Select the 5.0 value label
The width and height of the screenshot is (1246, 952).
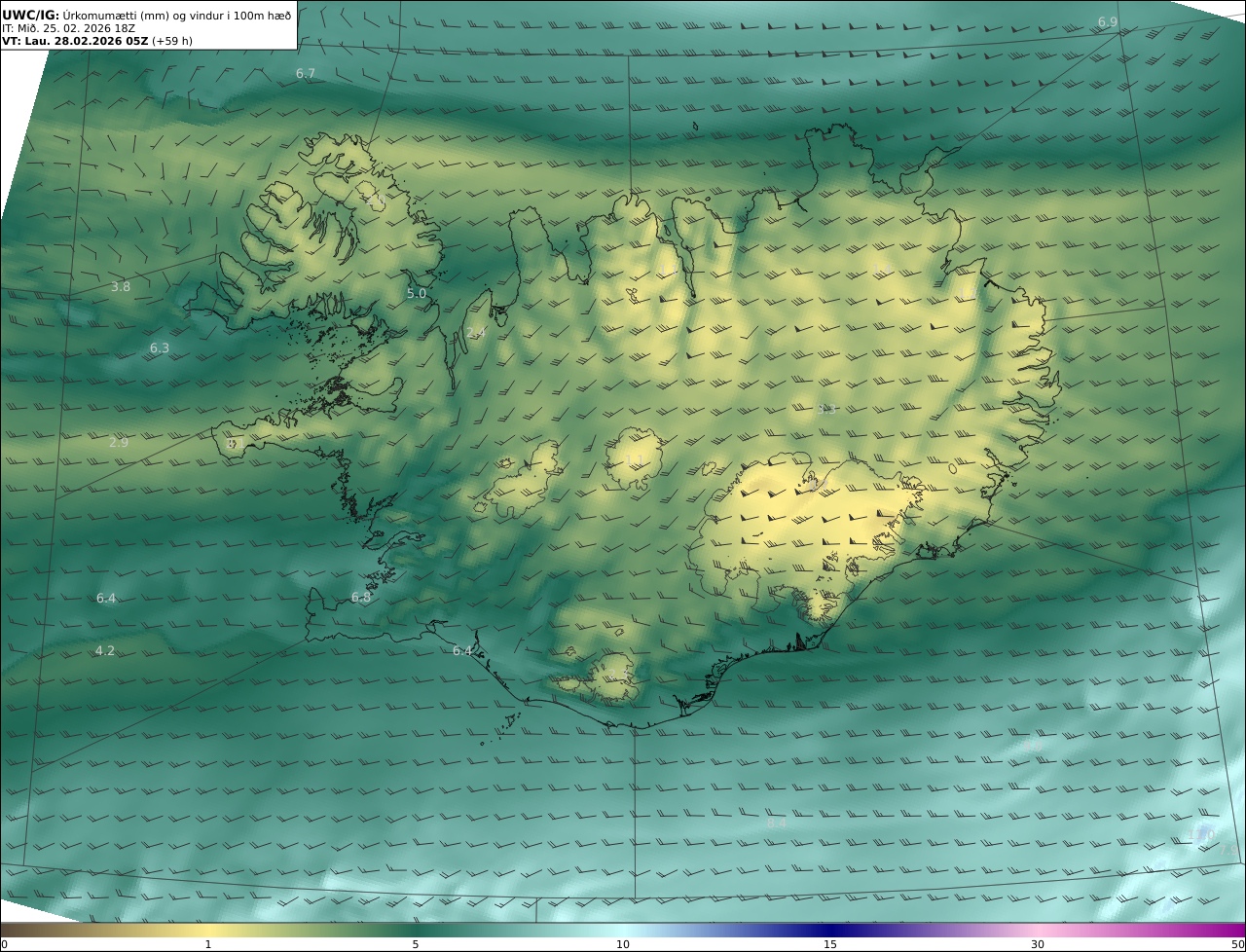pyautogui.click(x=417, y=294)
